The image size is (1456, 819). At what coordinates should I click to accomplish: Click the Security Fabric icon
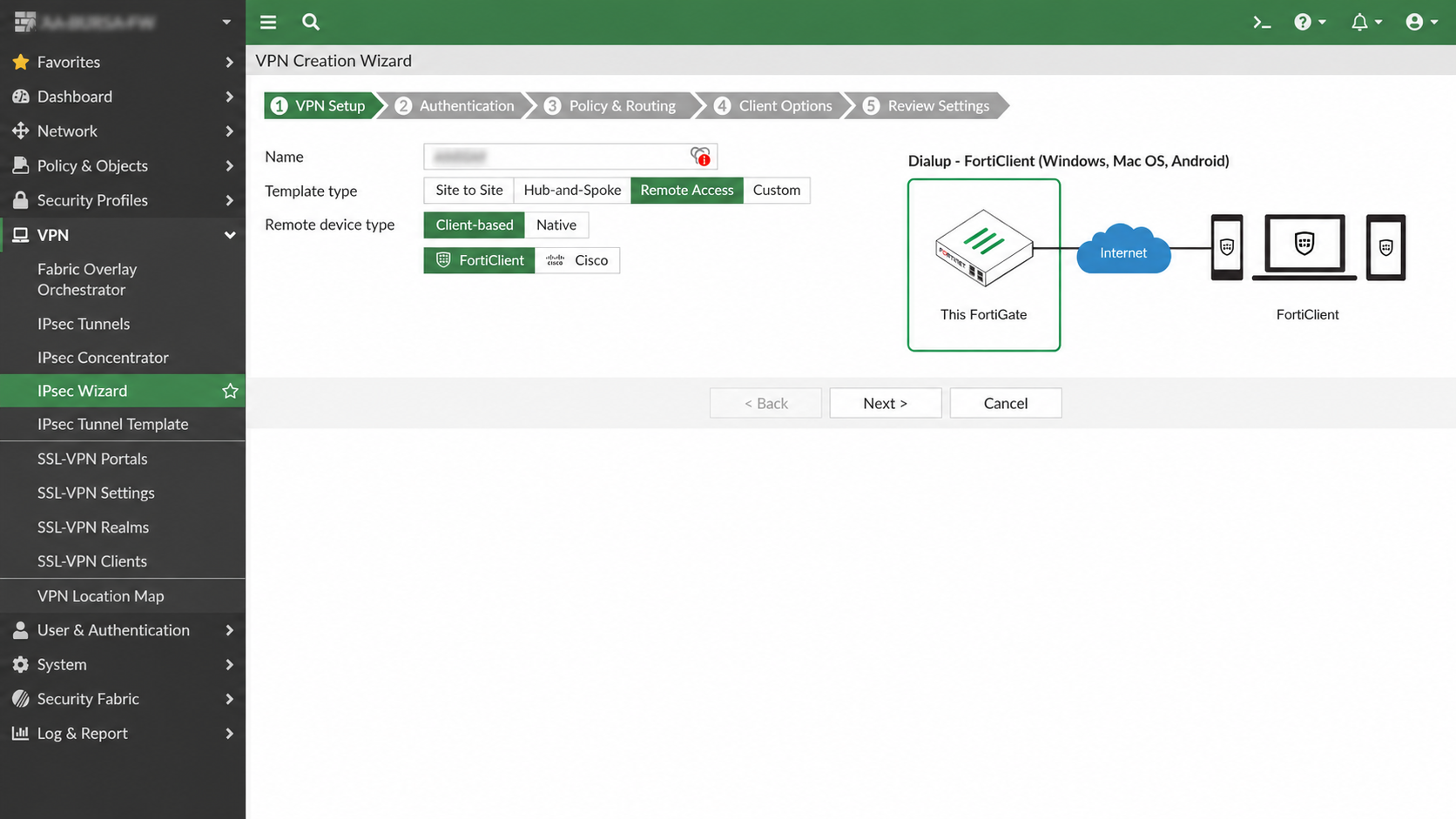click(21, 699)
